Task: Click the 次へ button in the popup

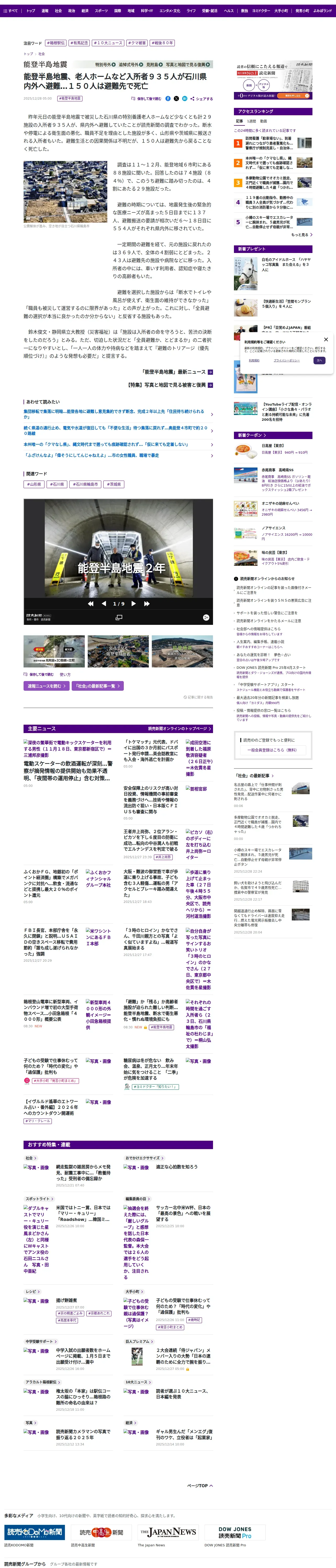Action: pyautogui.click(x=319, y=360)
